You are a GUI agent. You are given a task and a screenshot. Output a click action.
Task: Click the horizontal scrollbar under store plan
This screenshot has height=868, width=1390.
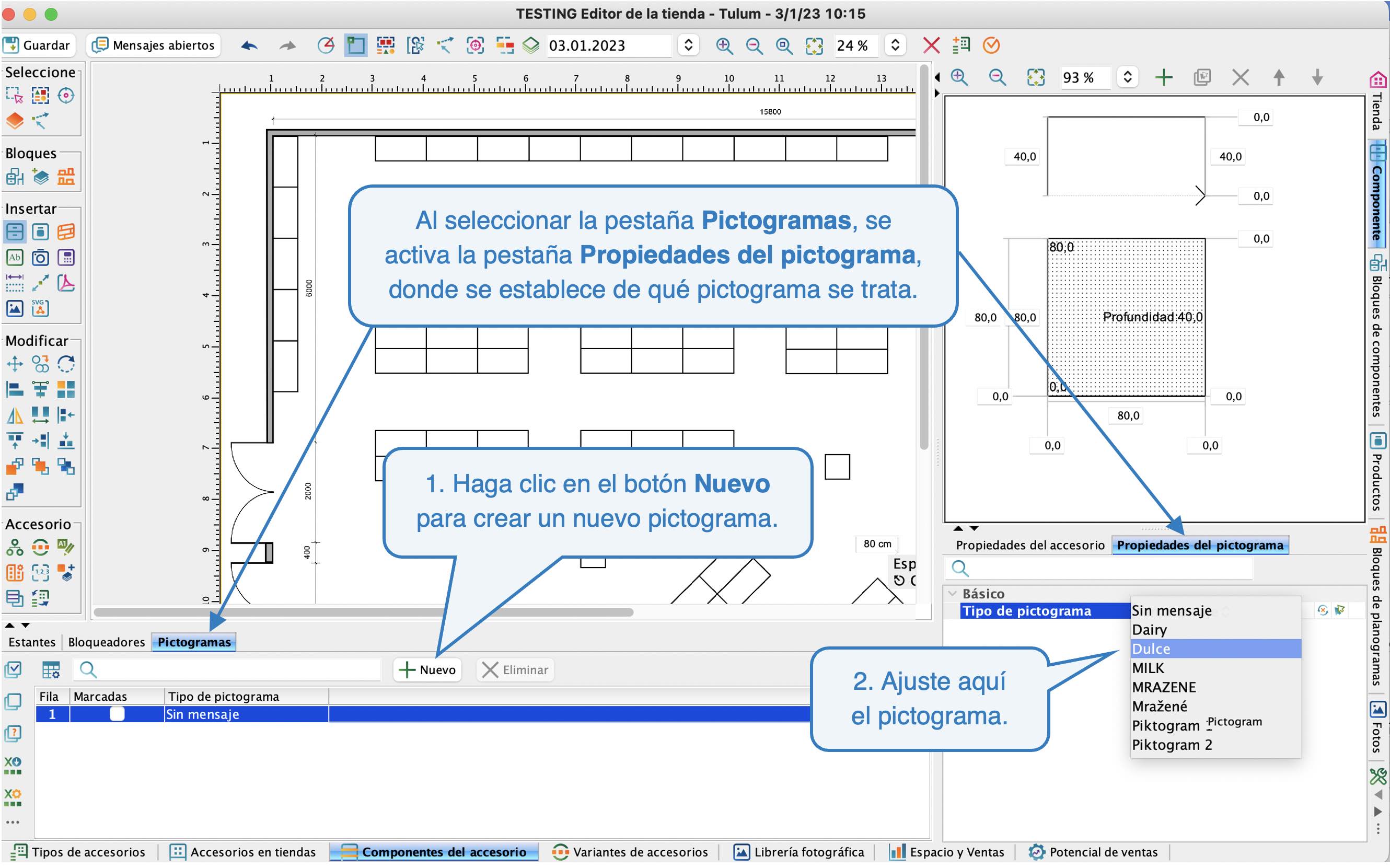pos(363,612)
